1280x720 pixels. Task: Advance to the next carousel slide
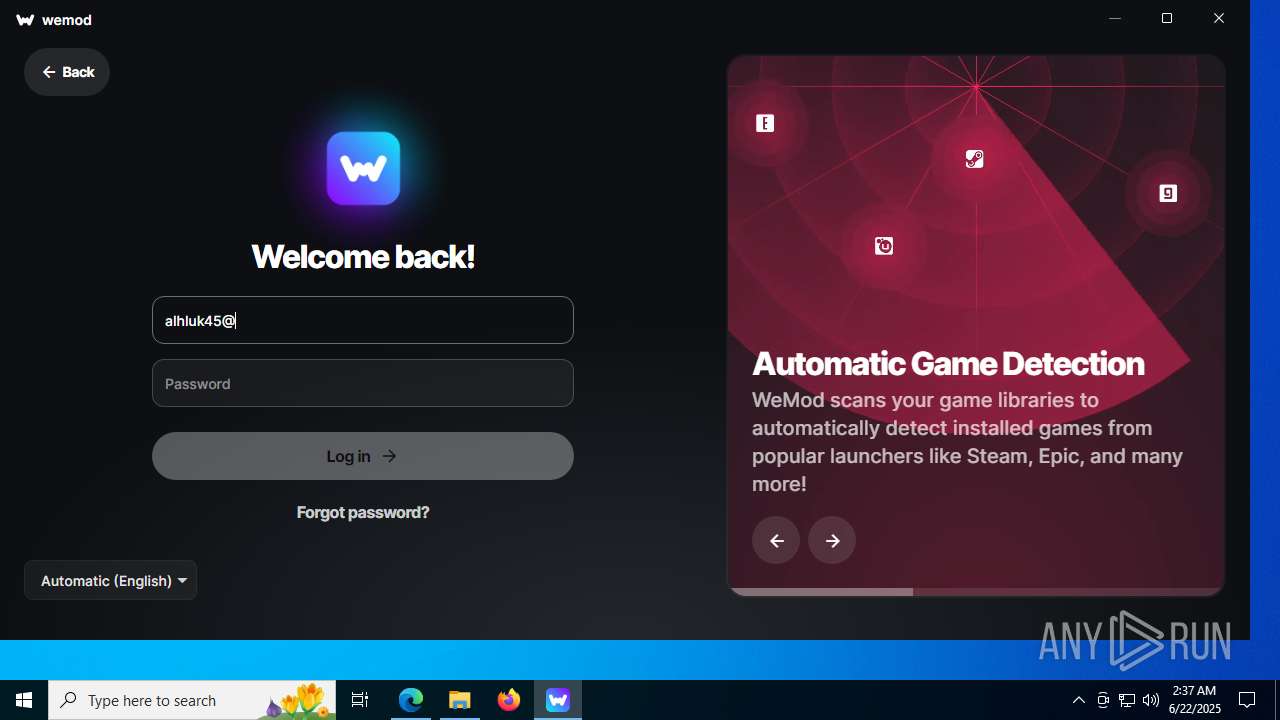[832, 541]
